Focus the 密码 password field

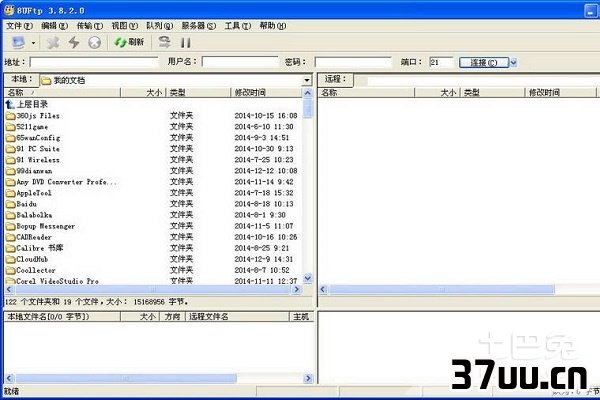click(x=353, y=62)
